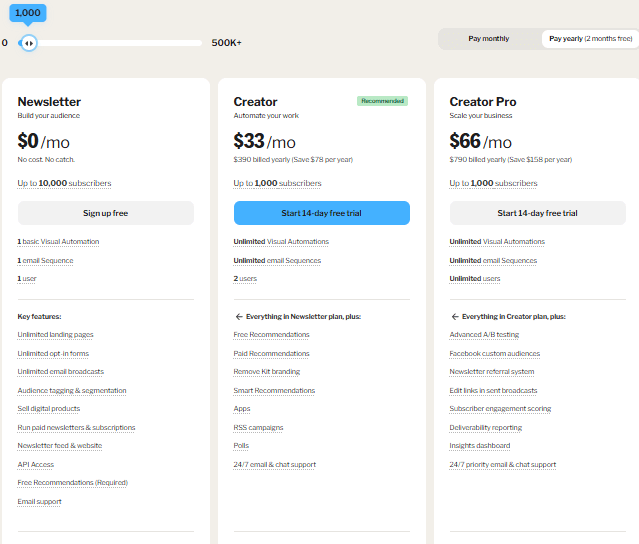639x544 pixels.
Task: Click 'Smart Recommendations' feature
Action: [274, 390]
